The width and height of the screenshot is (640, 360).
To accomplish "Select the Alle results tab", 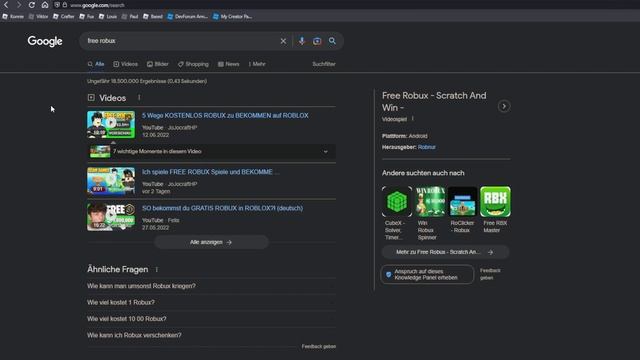I will tap(96, 64).
